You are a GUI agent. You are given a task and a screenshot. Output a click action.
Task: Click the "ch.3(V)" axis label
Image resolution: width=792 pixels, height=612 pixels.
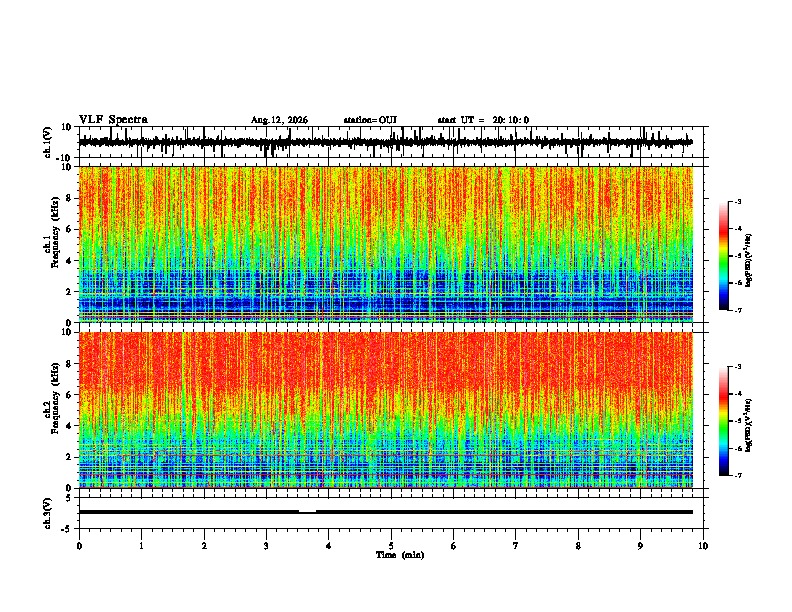point(48,513)
